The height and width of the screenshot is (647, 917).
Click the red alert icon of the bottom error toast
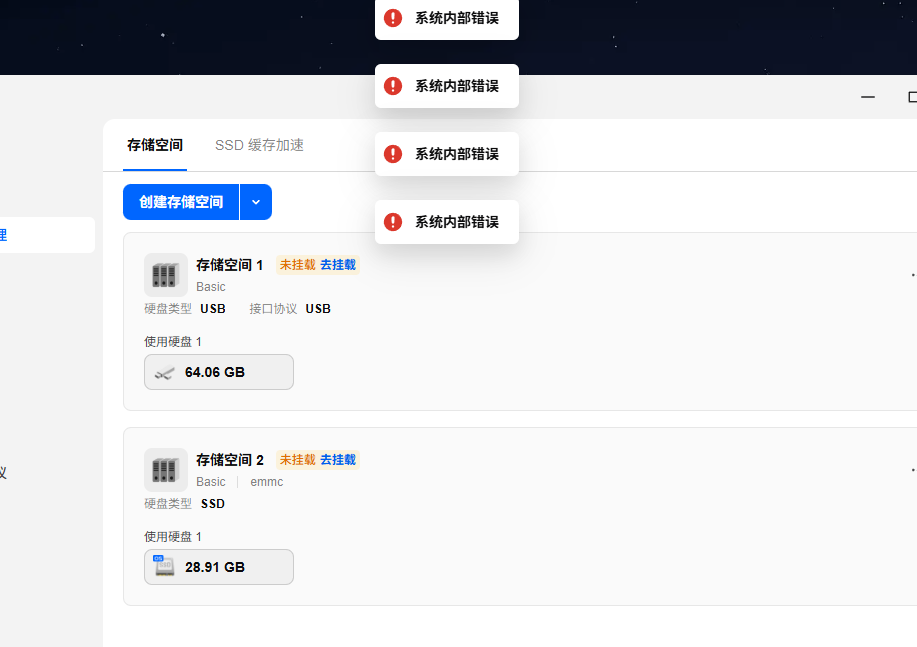tap(393, 222)
